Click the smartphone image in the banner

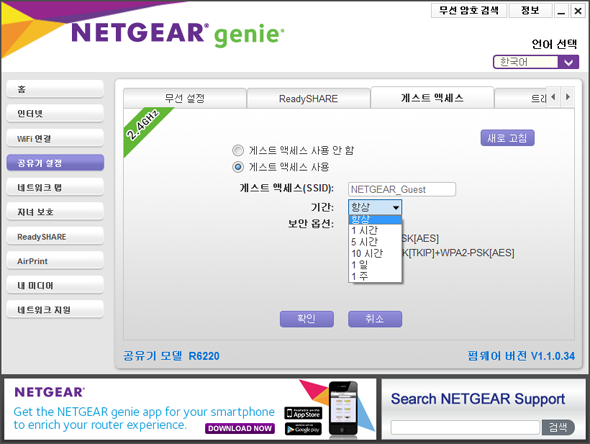[343, 409]
